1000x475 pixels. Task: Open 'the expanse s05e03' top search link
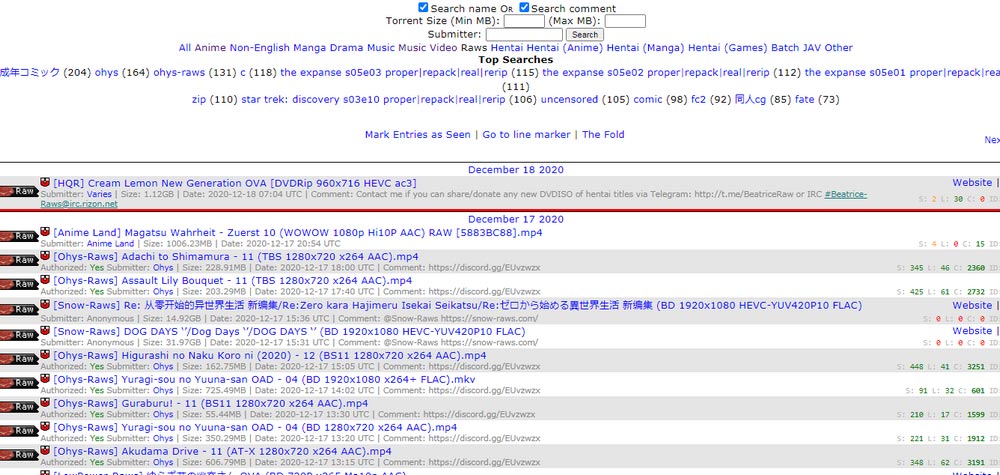pyautogui.click(x=394, y=73)
